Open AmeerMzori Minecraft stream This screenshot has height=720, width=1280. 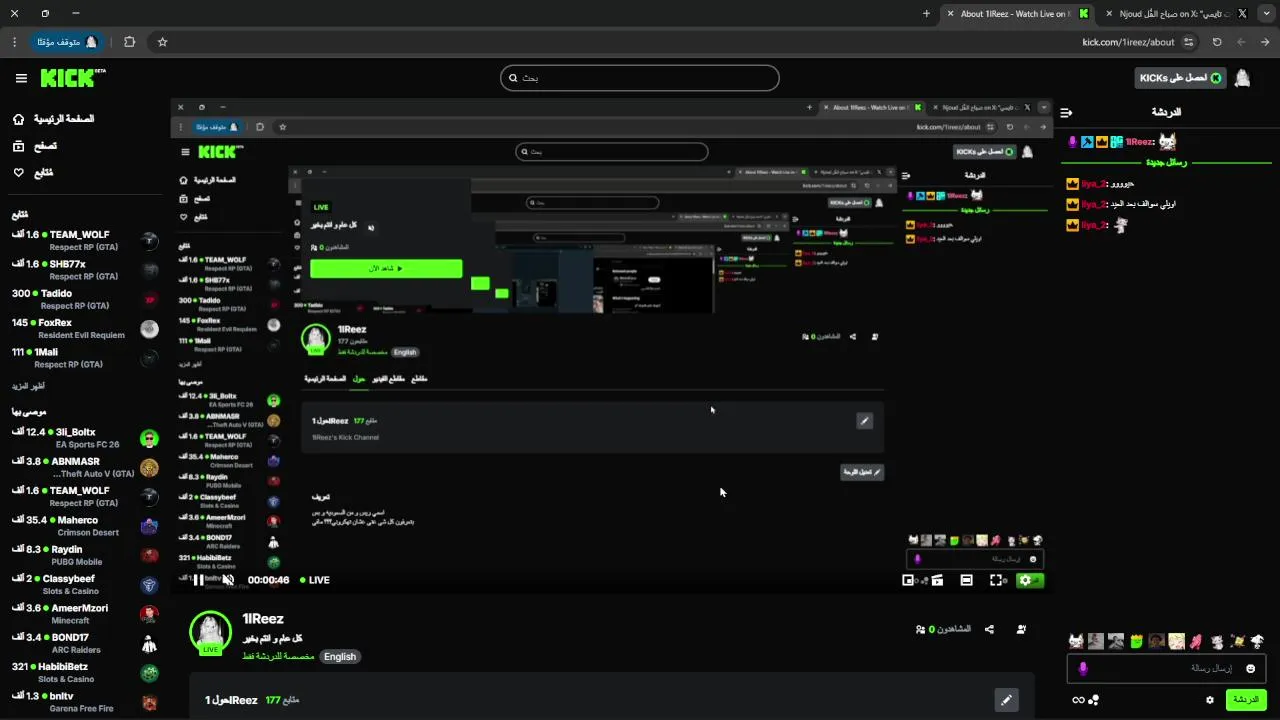(x=85, y=614)
